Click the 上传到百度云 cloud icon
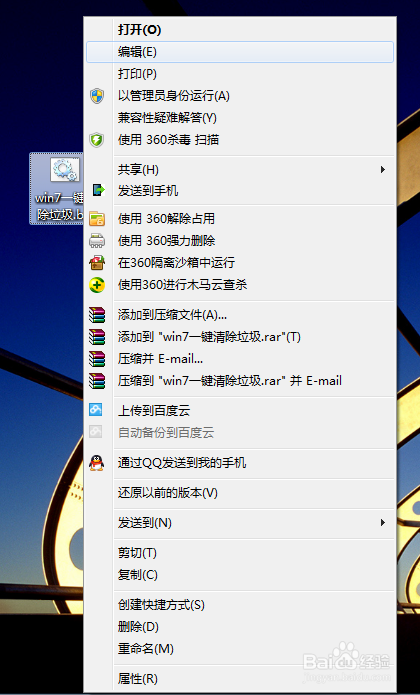 [x=96, y=410]
